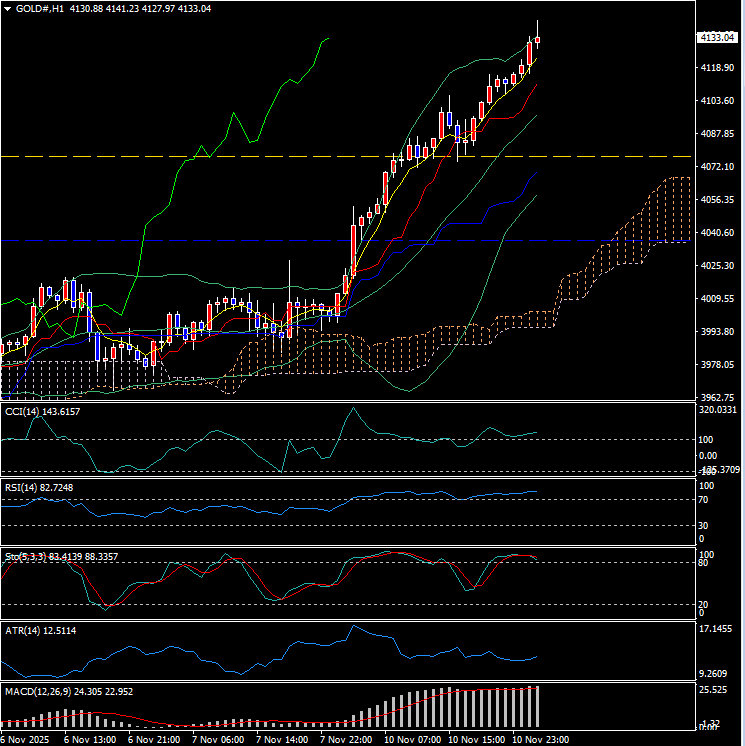This screenshot has width=745, height=746.
Task: Click the 4072.10 price scale value
Action: 716,166
